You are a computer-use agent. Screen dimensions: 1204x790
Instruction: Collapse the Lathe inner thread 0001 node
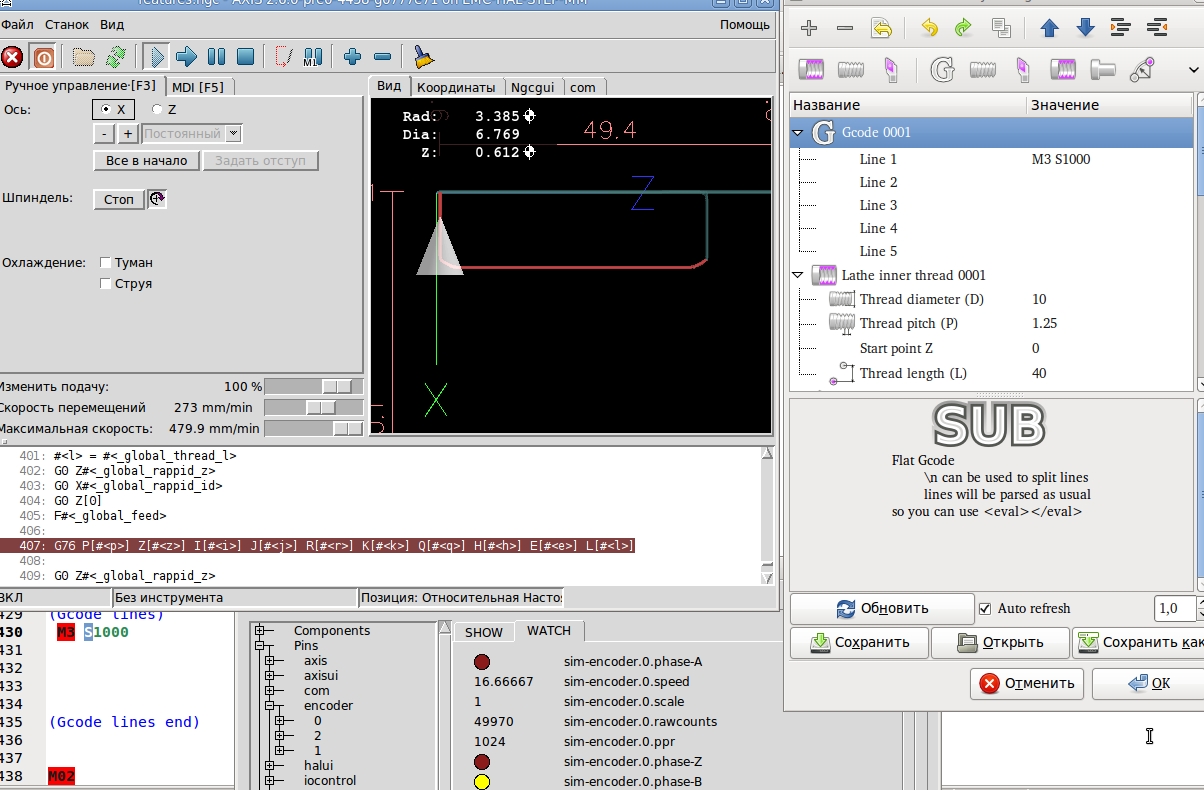pos(798,275)
